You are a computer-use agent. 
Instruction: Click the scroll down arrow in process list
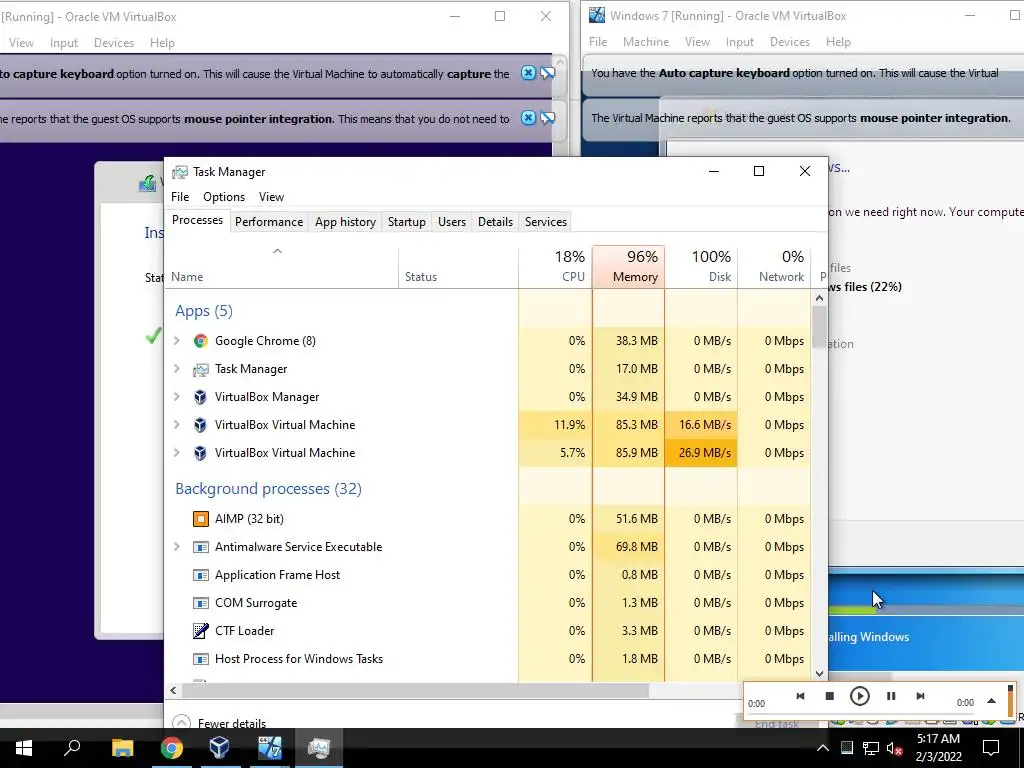click(820, 674)
